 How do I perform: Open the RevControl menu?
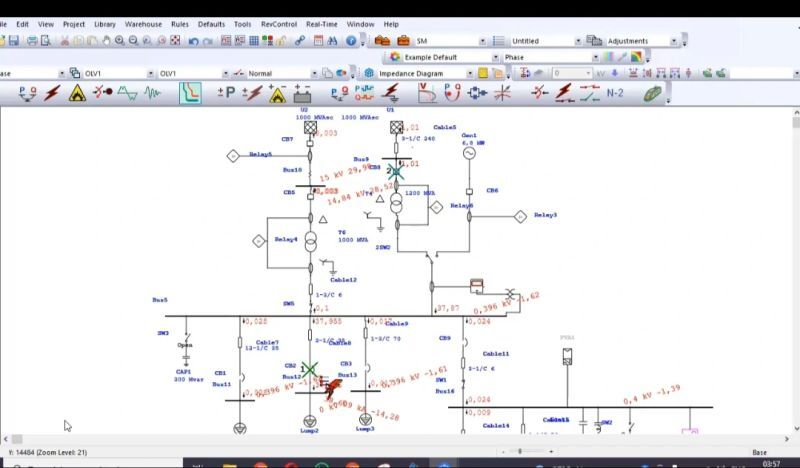click(277, 23)
